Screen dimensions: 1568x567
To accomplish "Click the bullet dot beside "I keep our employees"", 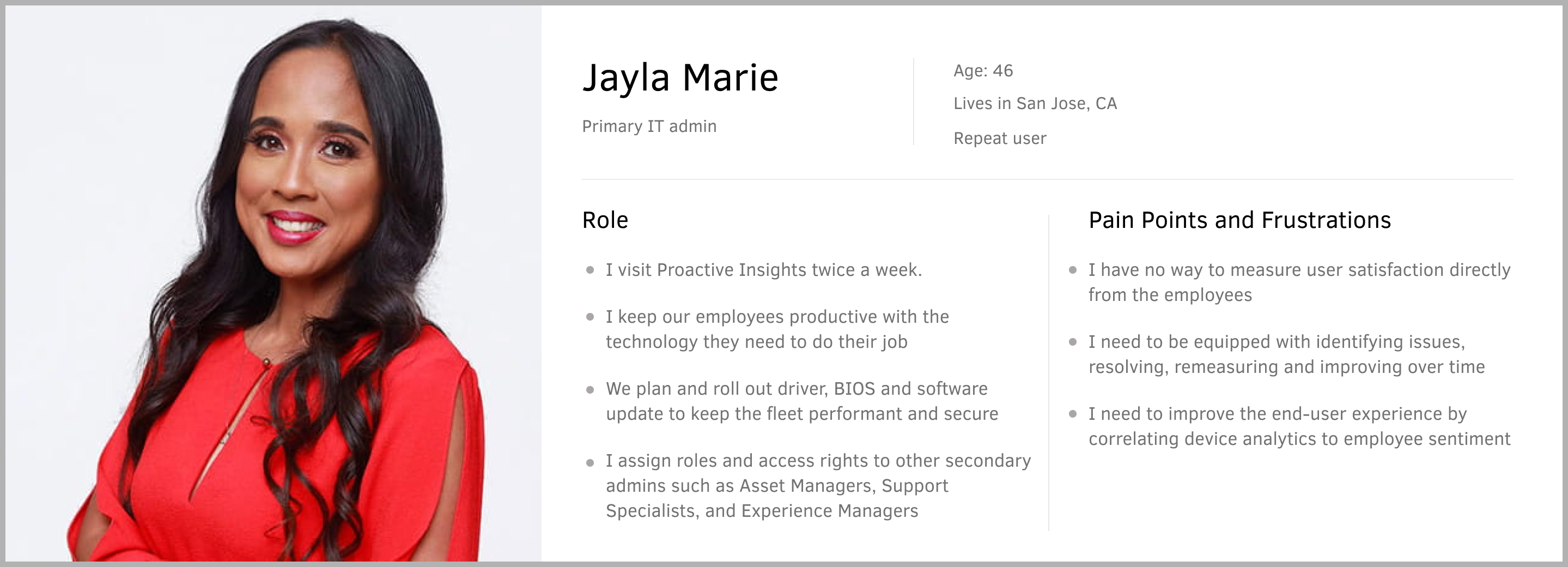I will 590,317.
